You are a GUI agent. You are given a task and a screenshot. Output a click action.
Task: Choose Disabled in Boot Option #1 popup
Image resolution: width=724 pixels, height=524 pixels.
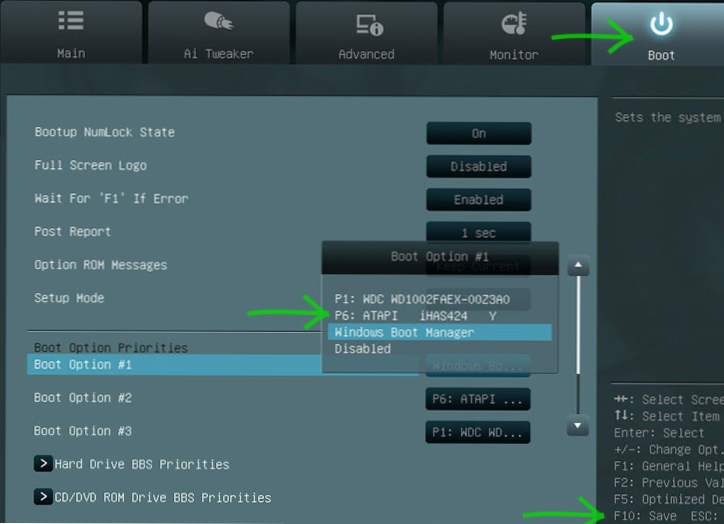[363, 349]
